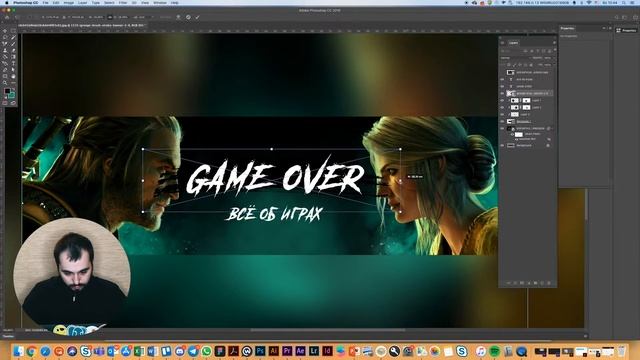Click Add layer style fx icon
This screenshot has width=640, height=360.
[515, 282]
